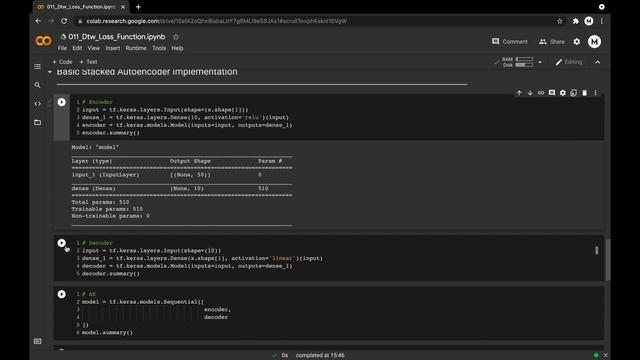Go back in browser history
Viewport: 640px width, 360px height.
[38, 21]
